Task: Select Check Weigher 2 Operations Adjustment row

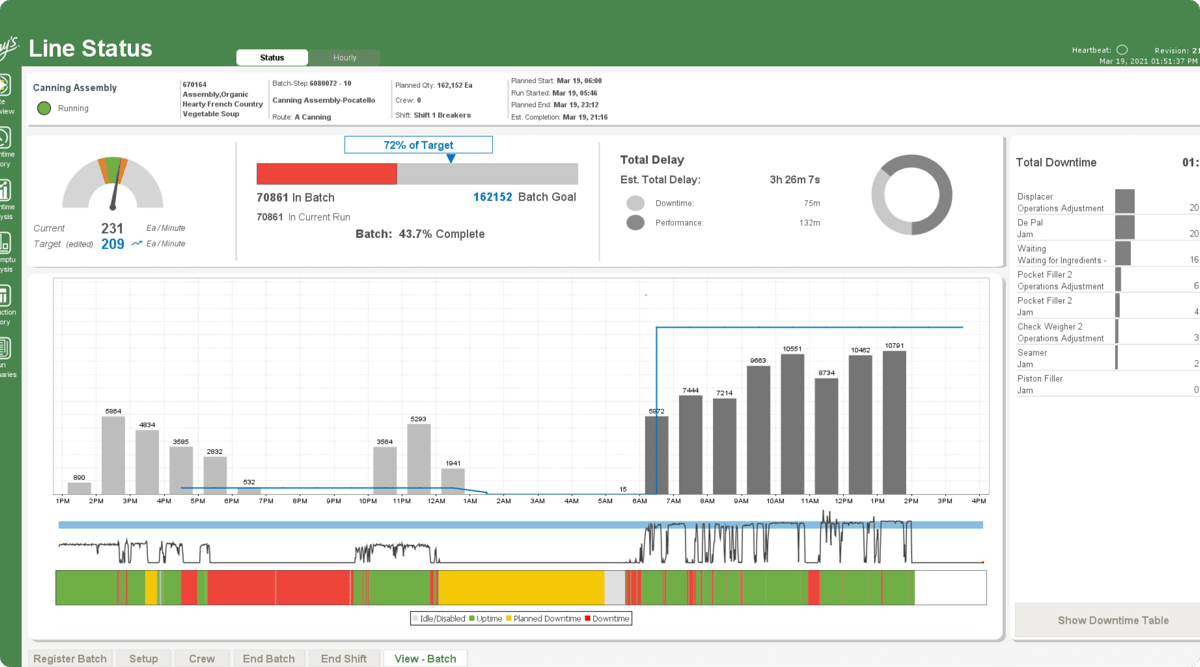Action: (1108, 332)
